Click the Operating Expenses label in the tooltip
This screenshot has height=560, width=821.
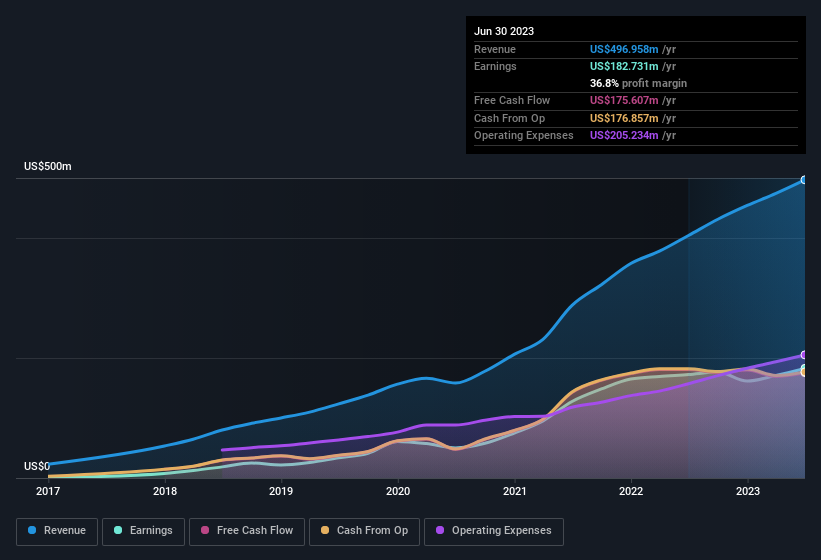[x=524, y=136]
